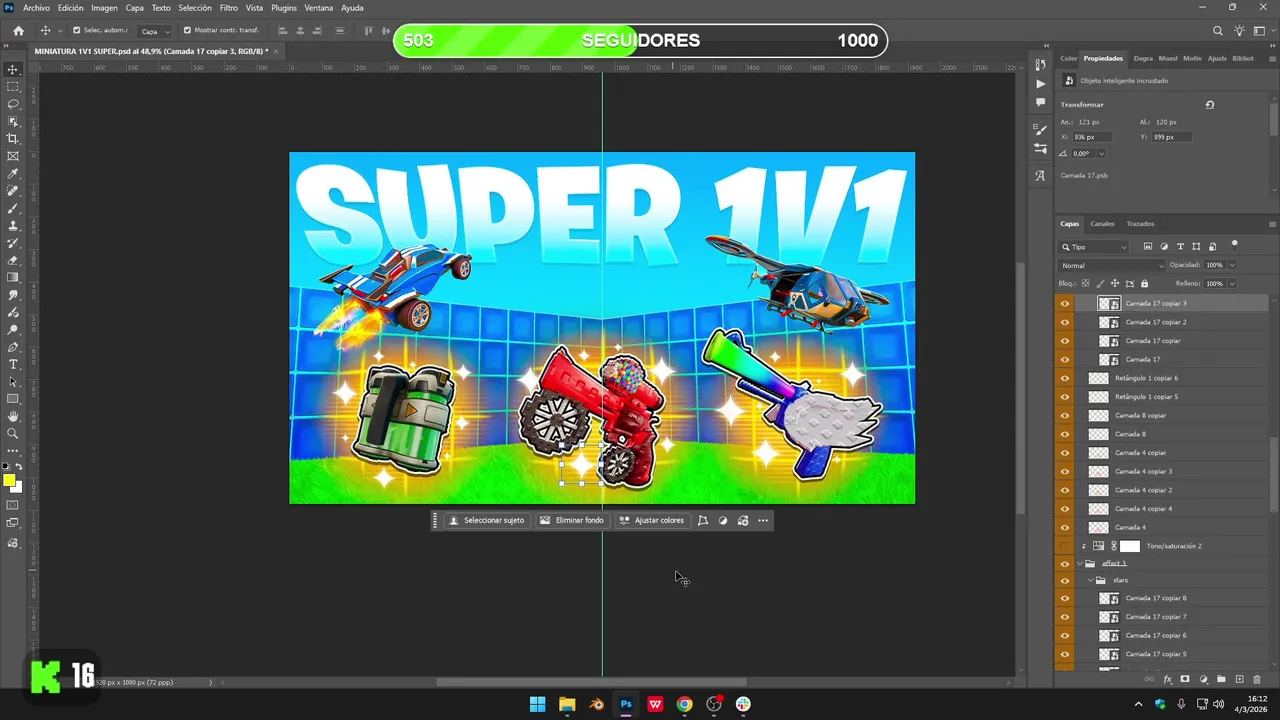Hide layer Retângulo 1 copiar 6
Screen dimensions: 1280x720
[x=1064, y=378]
